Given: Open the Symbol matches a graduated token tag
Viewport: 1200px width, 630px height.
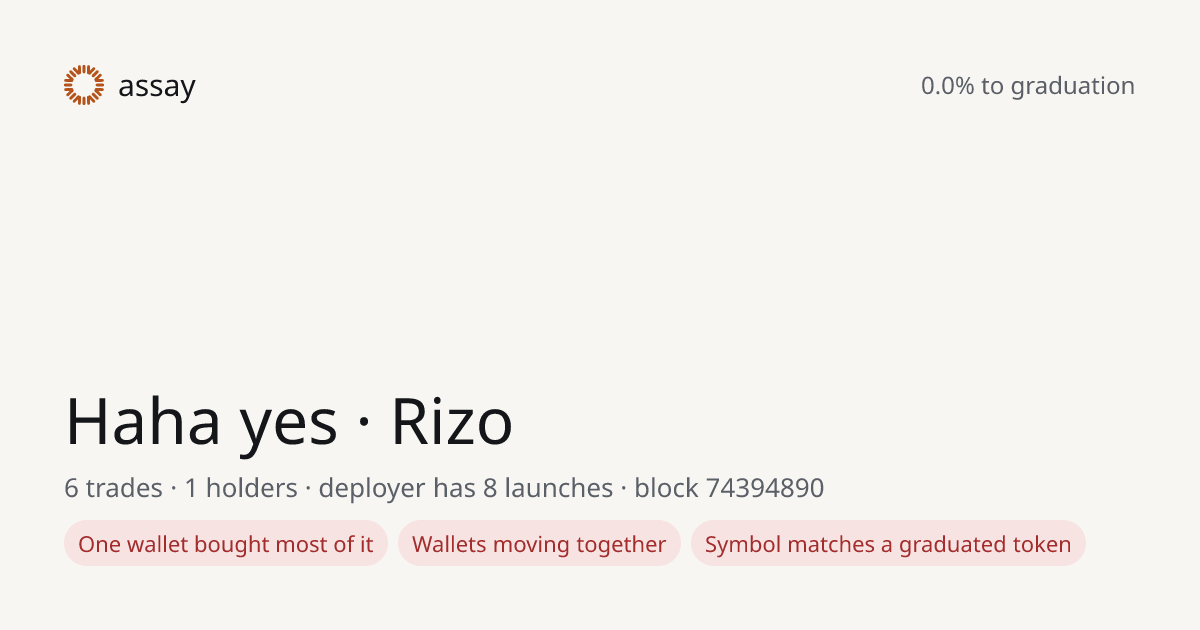Looking at the screenshot, I should tap(888, 544).
